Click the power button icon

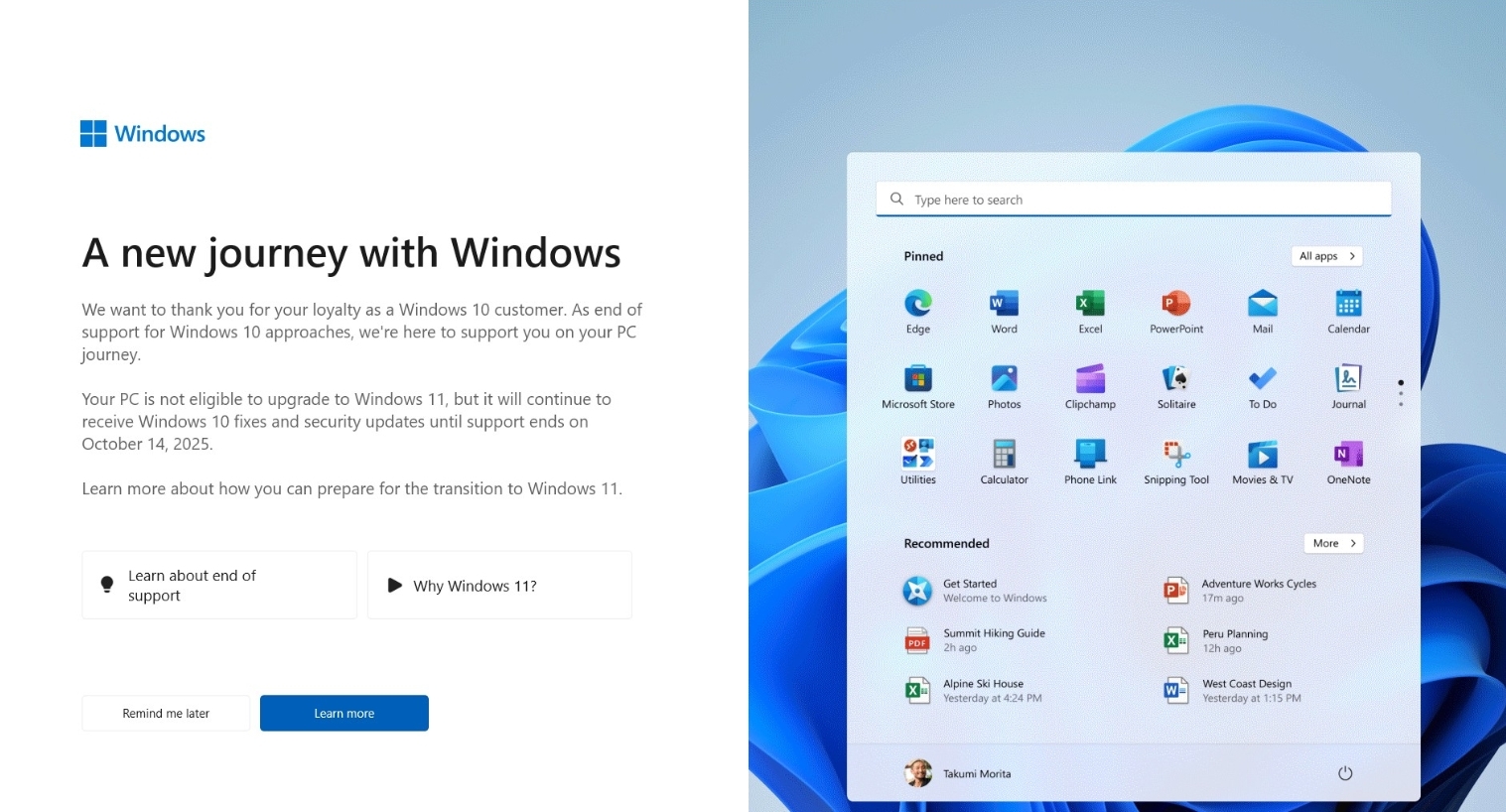coord(1345,773)
